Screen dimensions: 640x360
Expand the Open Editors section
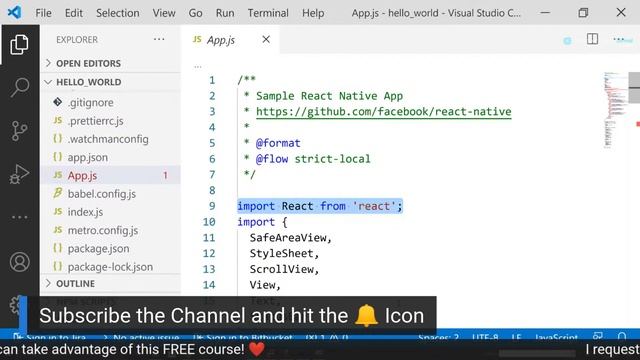click(x=111, y=63)
